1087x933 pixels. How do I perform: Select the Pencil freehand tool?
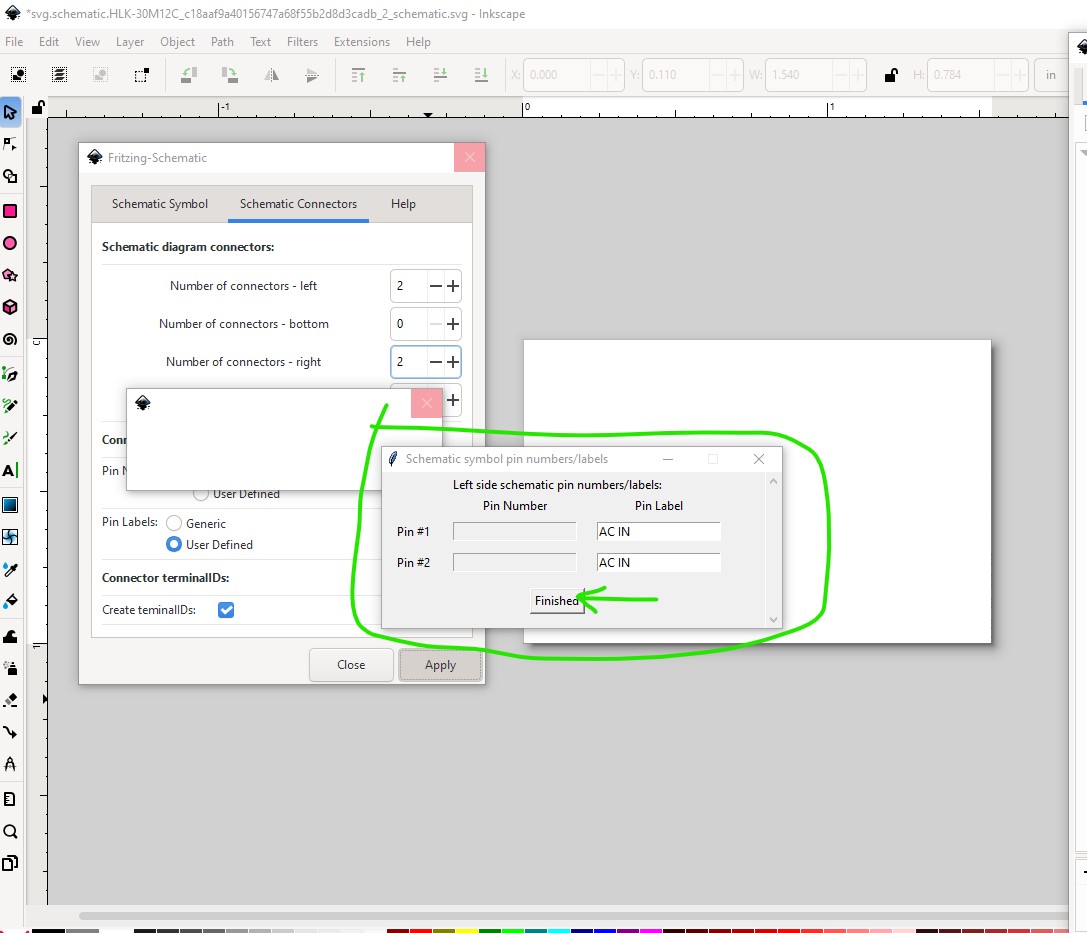pos(10,406)
